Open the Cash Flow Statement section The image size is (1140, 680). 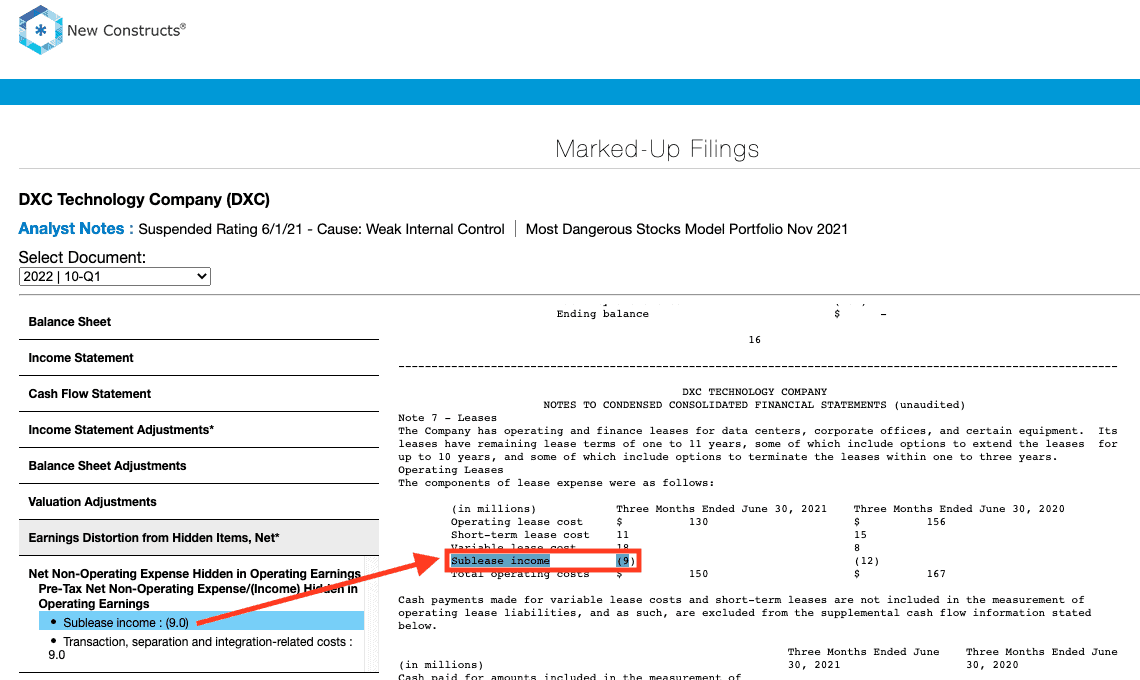click(x=198, y=393)
